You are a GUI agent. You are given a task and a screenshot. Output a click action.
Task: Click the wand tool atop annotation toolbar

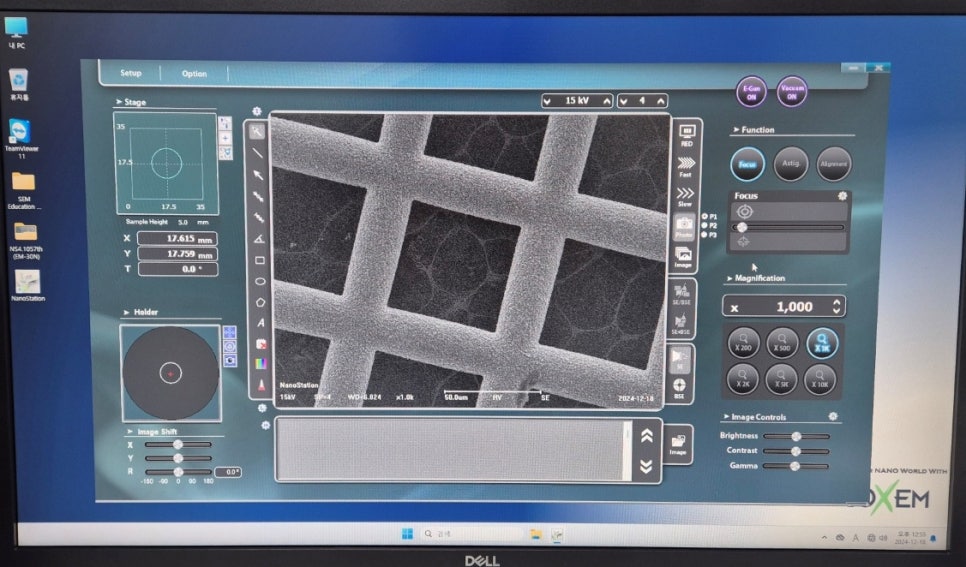pos(258,131)
